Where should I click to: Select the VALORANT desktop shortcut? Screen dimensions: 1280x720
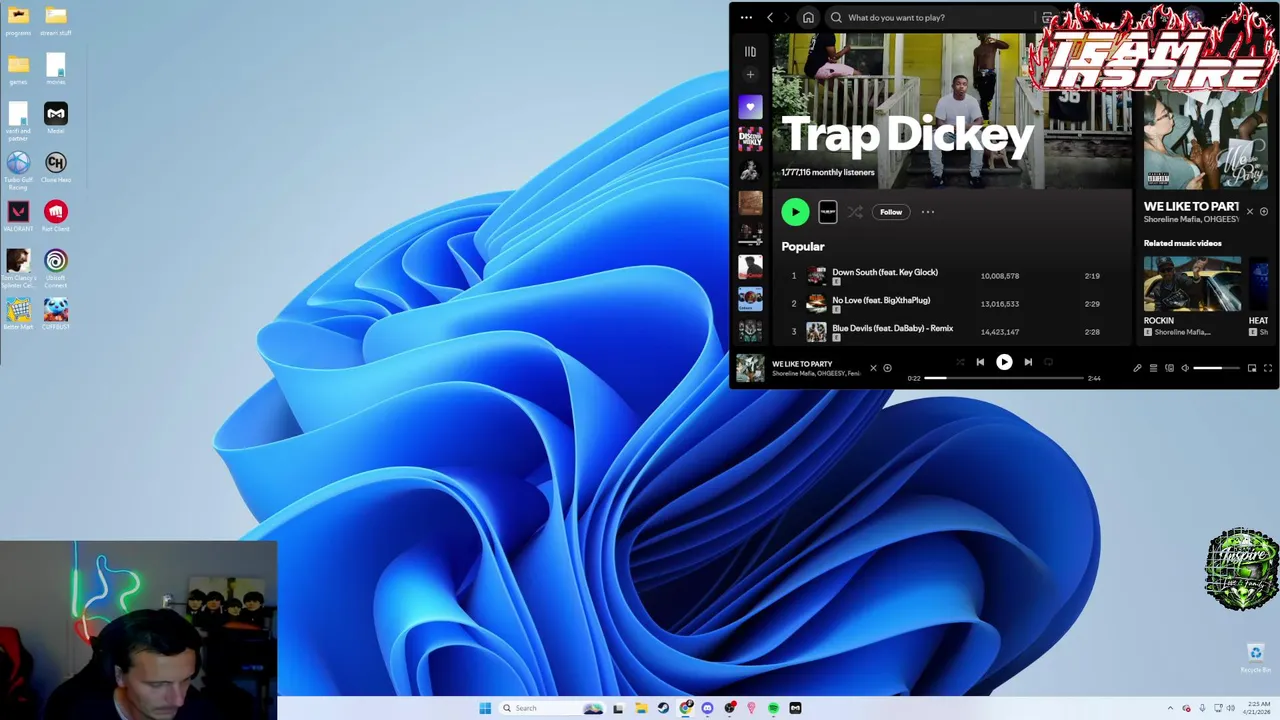[x=18, y=216]
